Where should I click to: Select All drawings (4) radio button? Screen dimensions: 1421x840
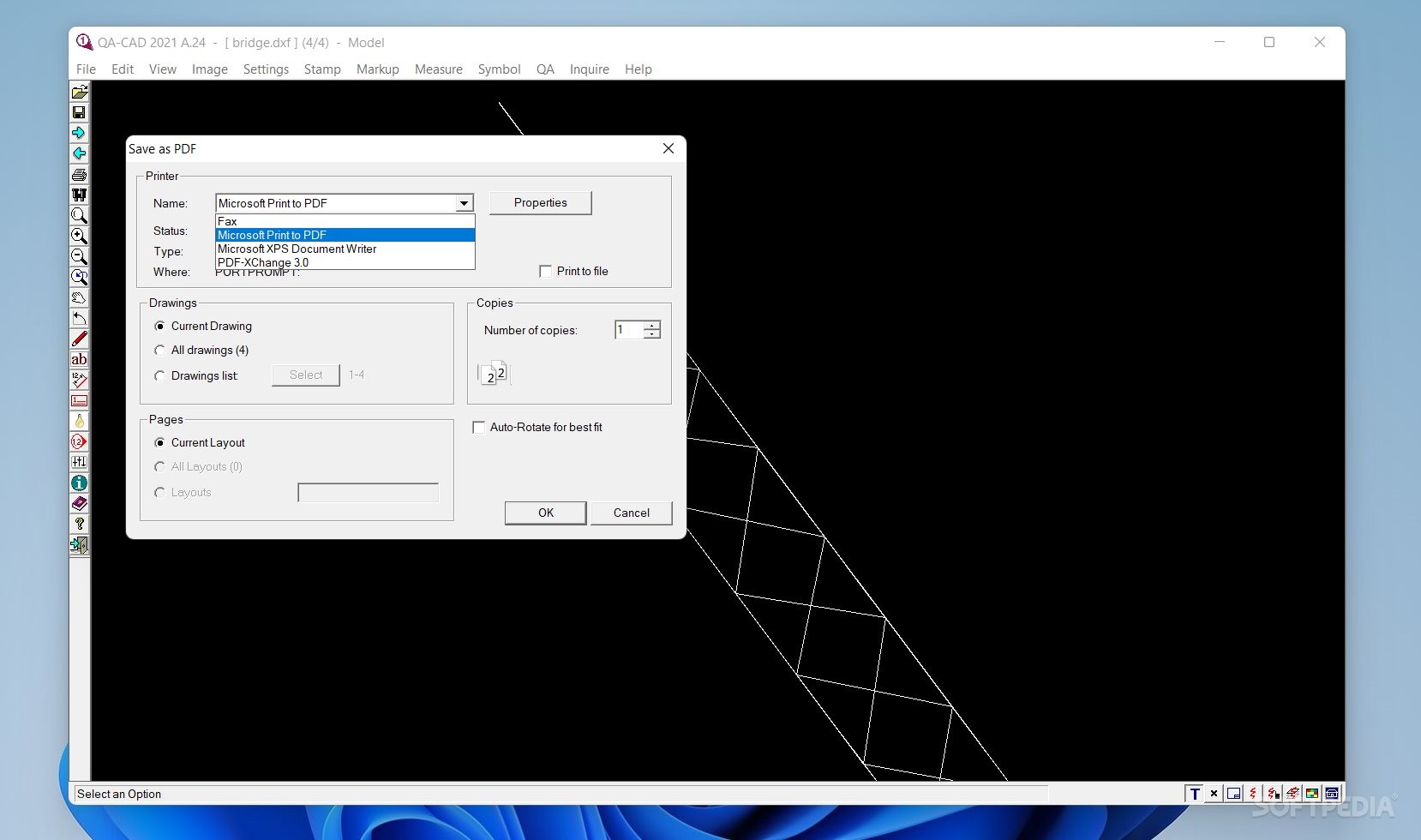click(x=159, y=351)
